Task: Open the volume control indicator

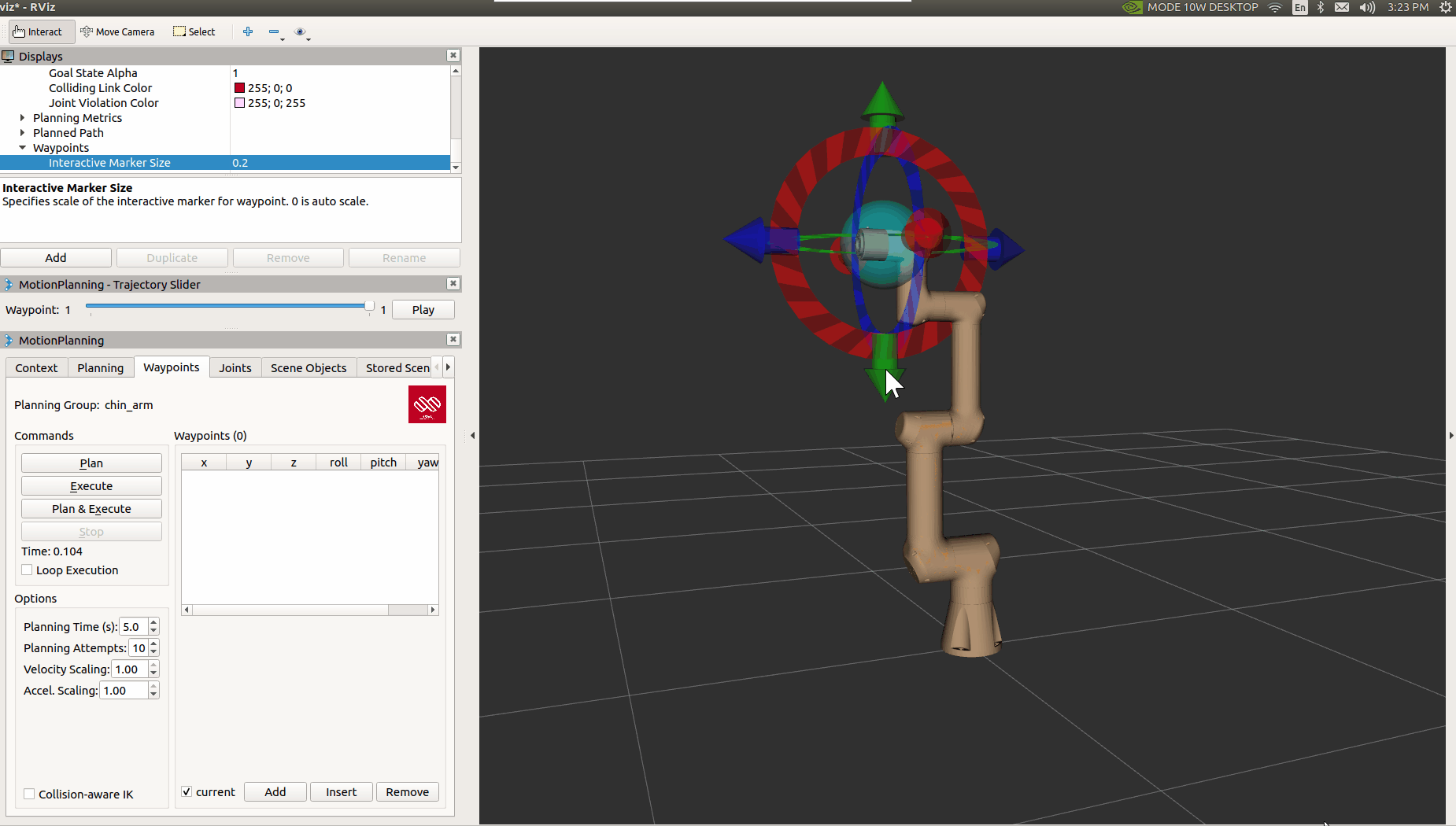Action: 1367,7
